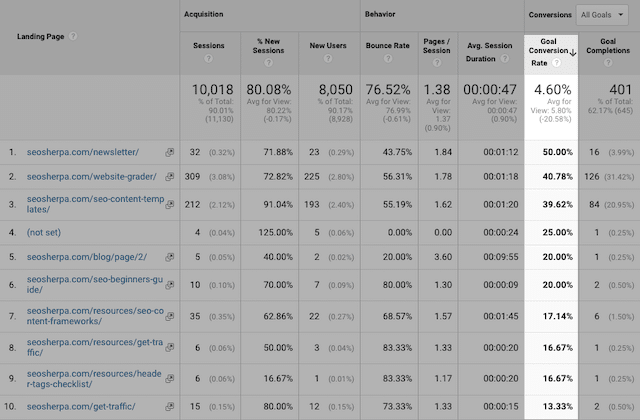Select the 40.78% conversion rate cell
Screen dimensions: 640x420
(558, 177)
